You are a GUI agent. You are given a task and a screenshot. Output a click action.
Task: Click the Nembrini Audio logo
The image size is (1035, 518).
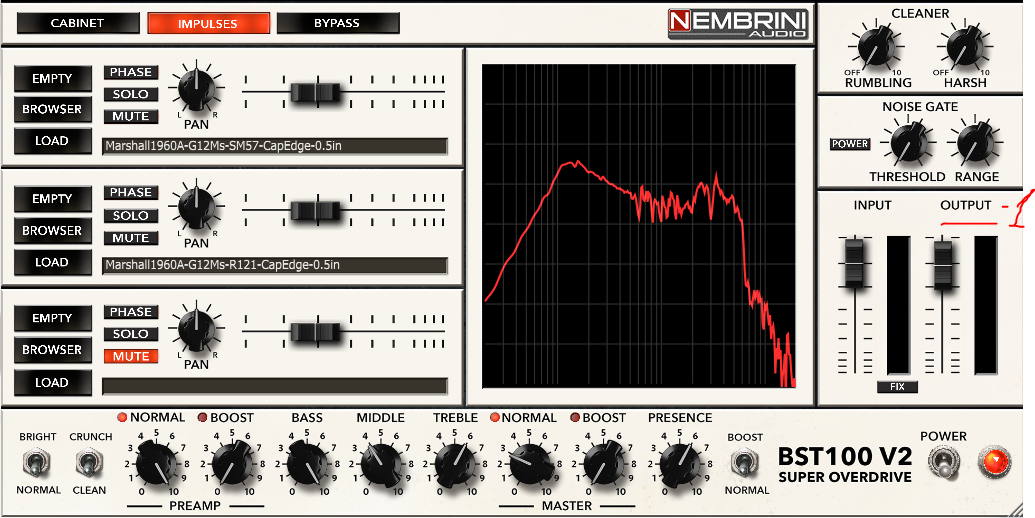coord(738,24)
